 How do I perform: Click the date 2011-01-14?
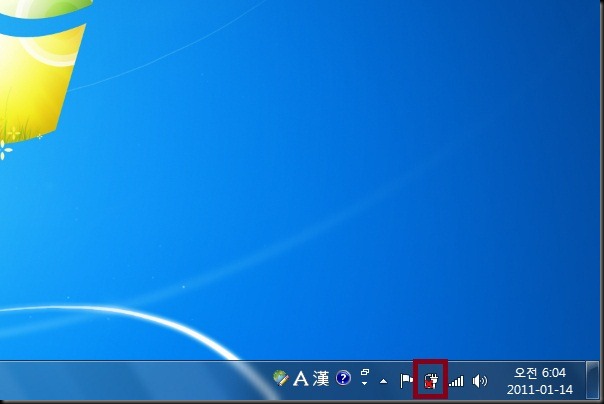tap(540, 390)
